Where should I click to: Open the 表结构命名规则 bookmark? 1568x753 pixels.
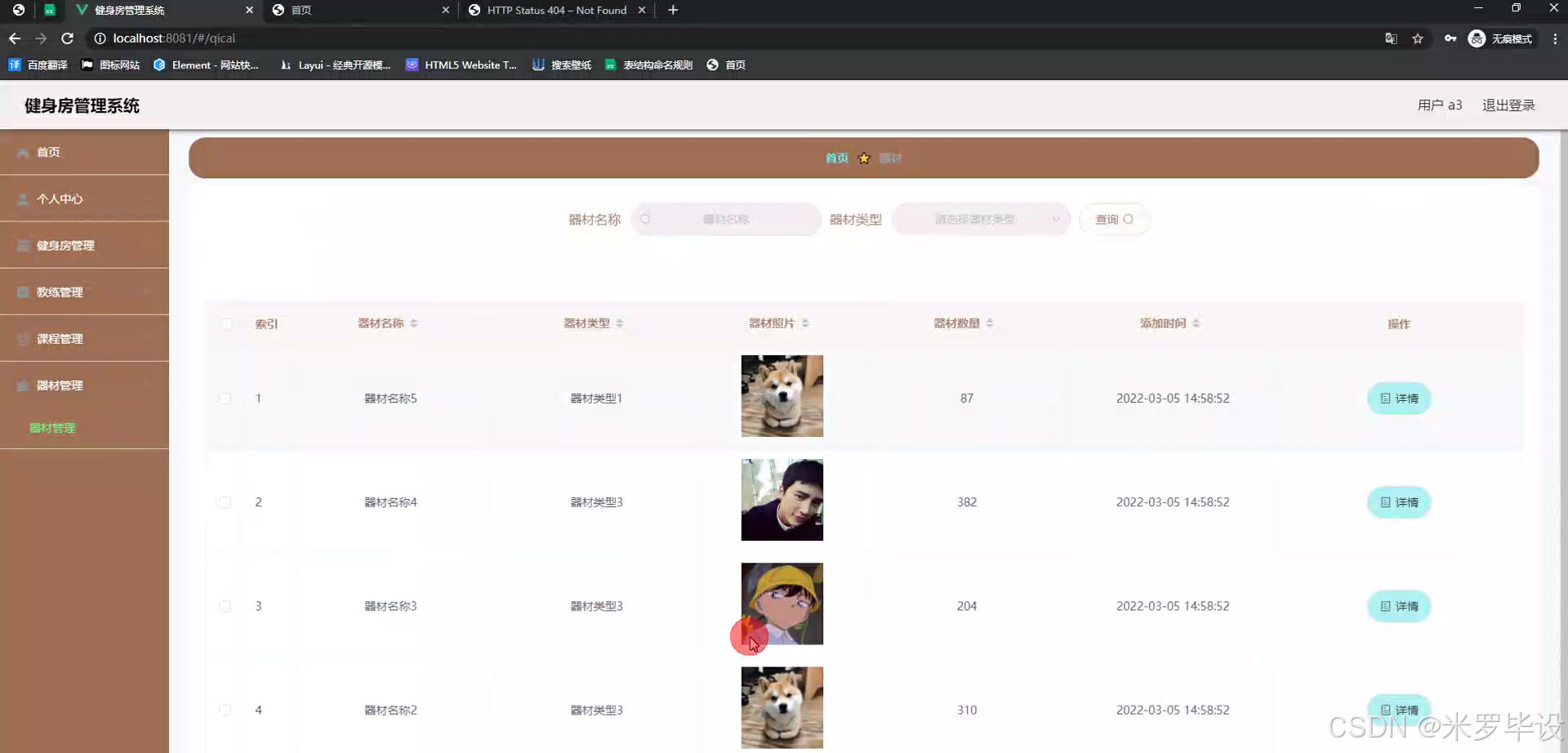tap(648, 65)
